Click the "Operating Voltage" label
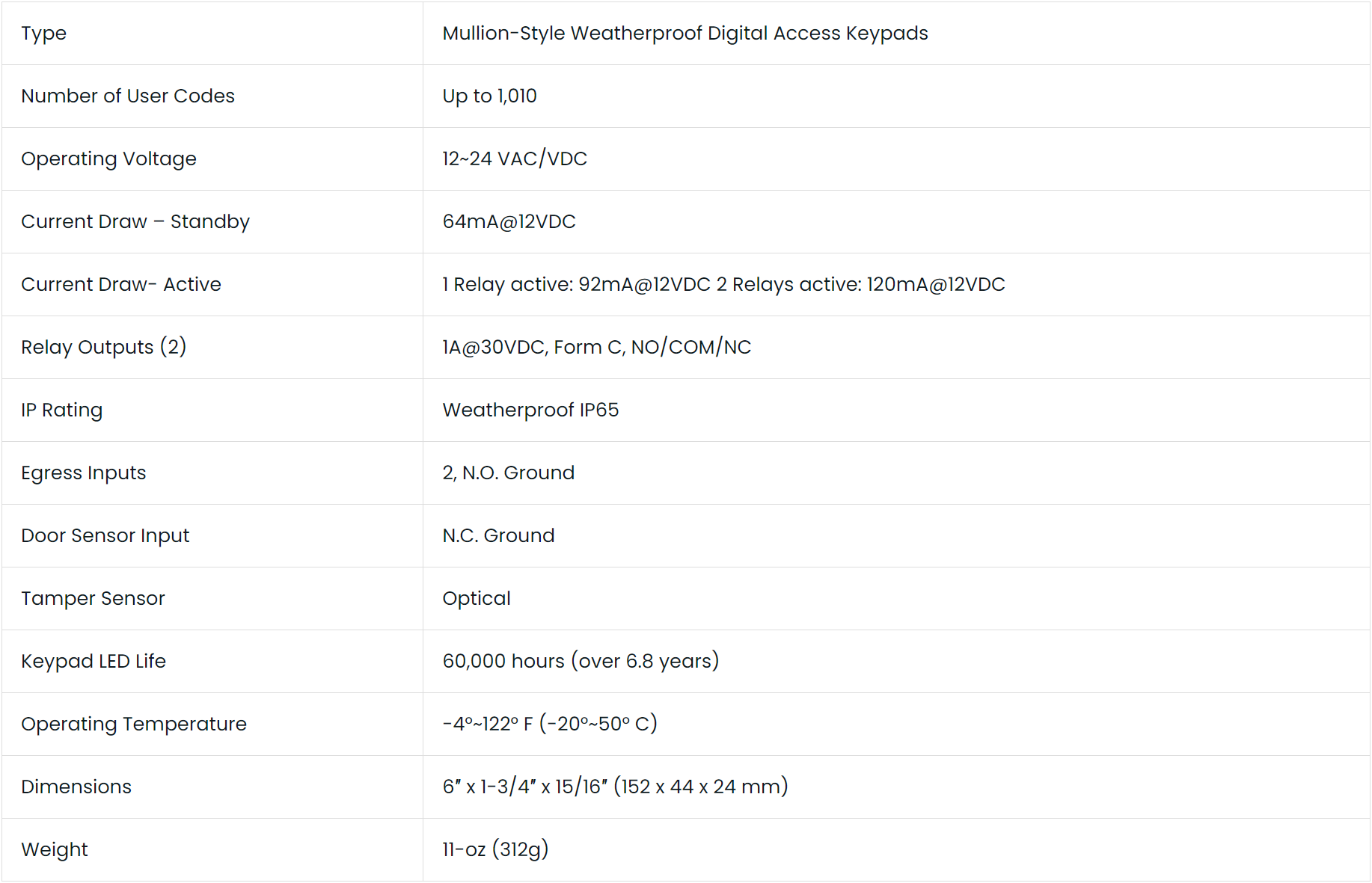Viewport: 1372px width, 883px height. point(108,159)
